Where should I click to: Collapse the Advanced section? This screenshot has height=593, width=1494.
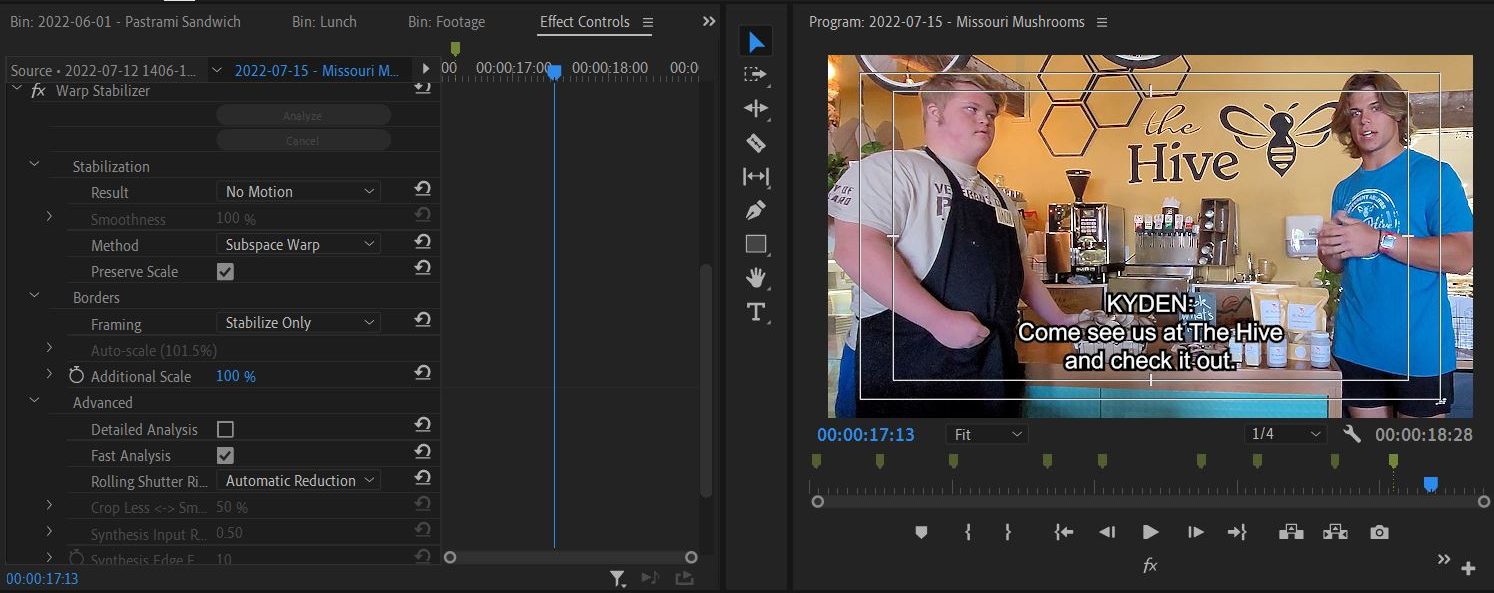tap(34, 400)
